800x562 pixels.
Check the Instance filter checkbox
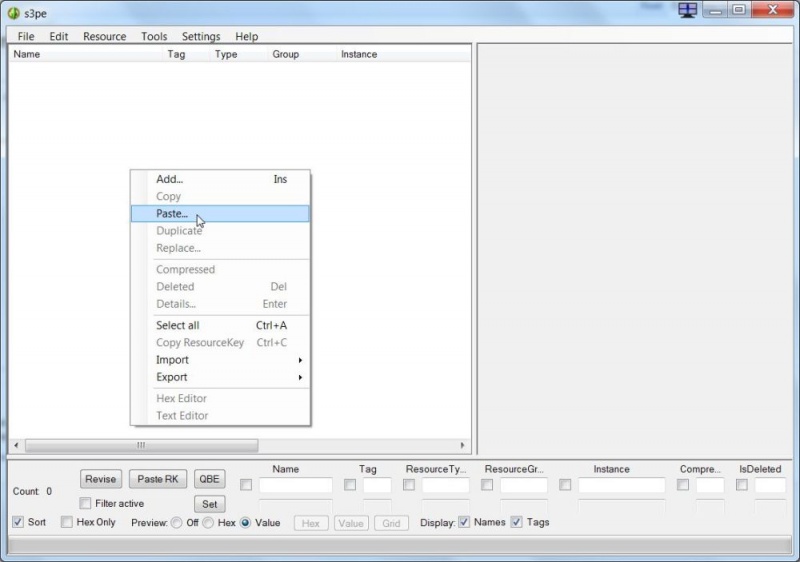[565, 484]
